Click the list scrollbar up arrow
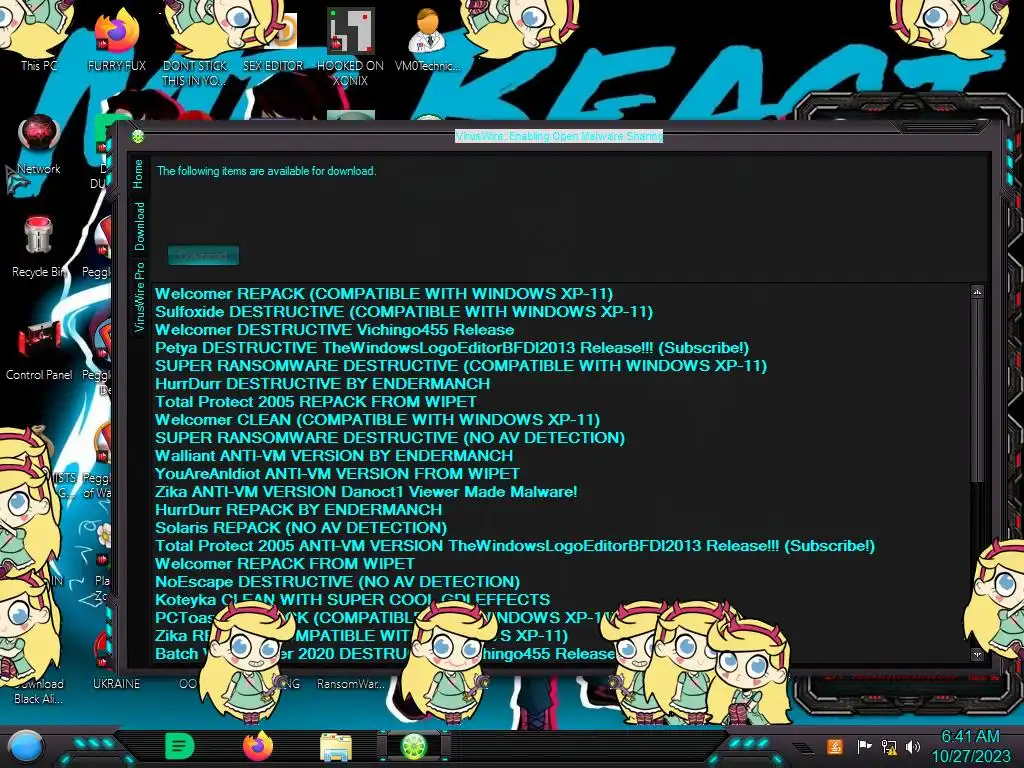Viewport: 1024px width, 768px height. click(x=977, y=292)
